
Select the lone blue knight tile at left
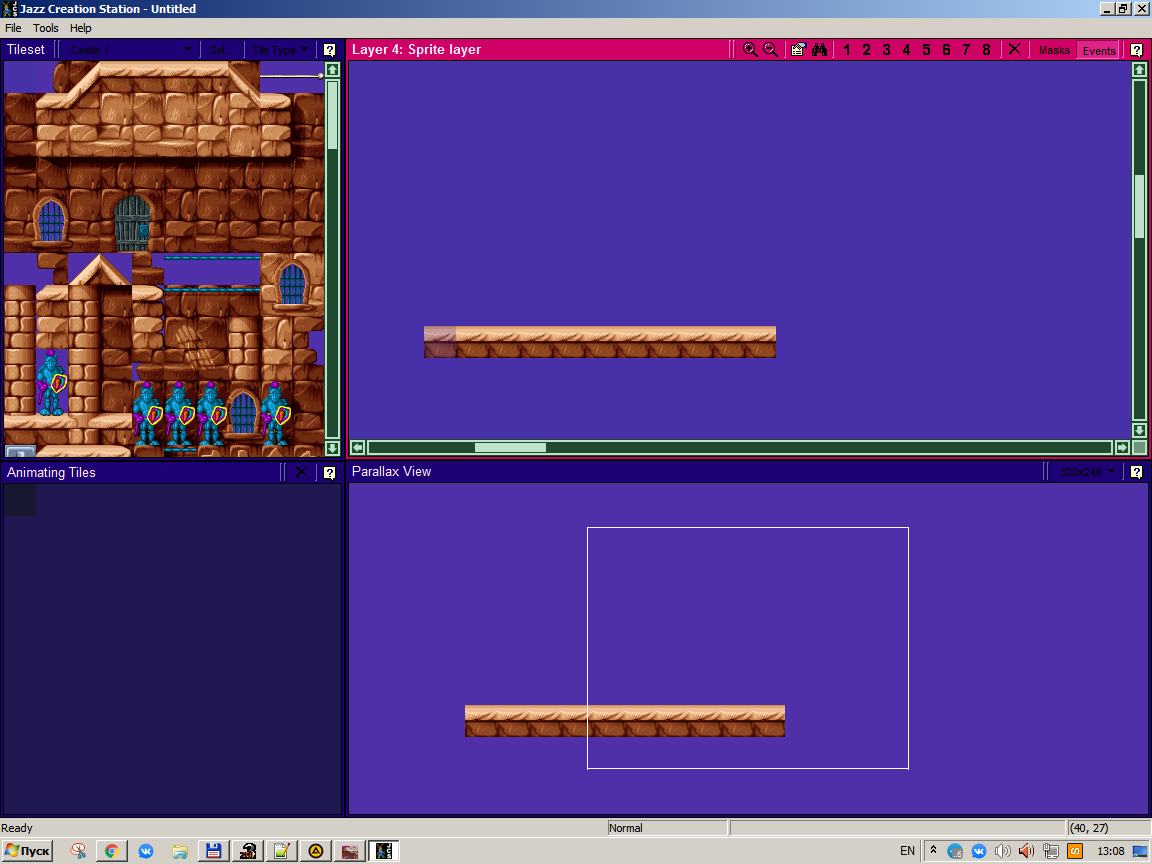tap(51, 383)
